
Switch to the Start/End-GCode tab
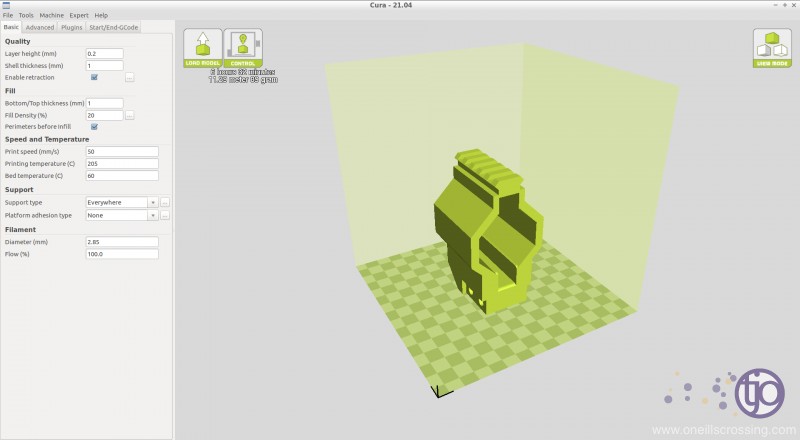point(114,28)
